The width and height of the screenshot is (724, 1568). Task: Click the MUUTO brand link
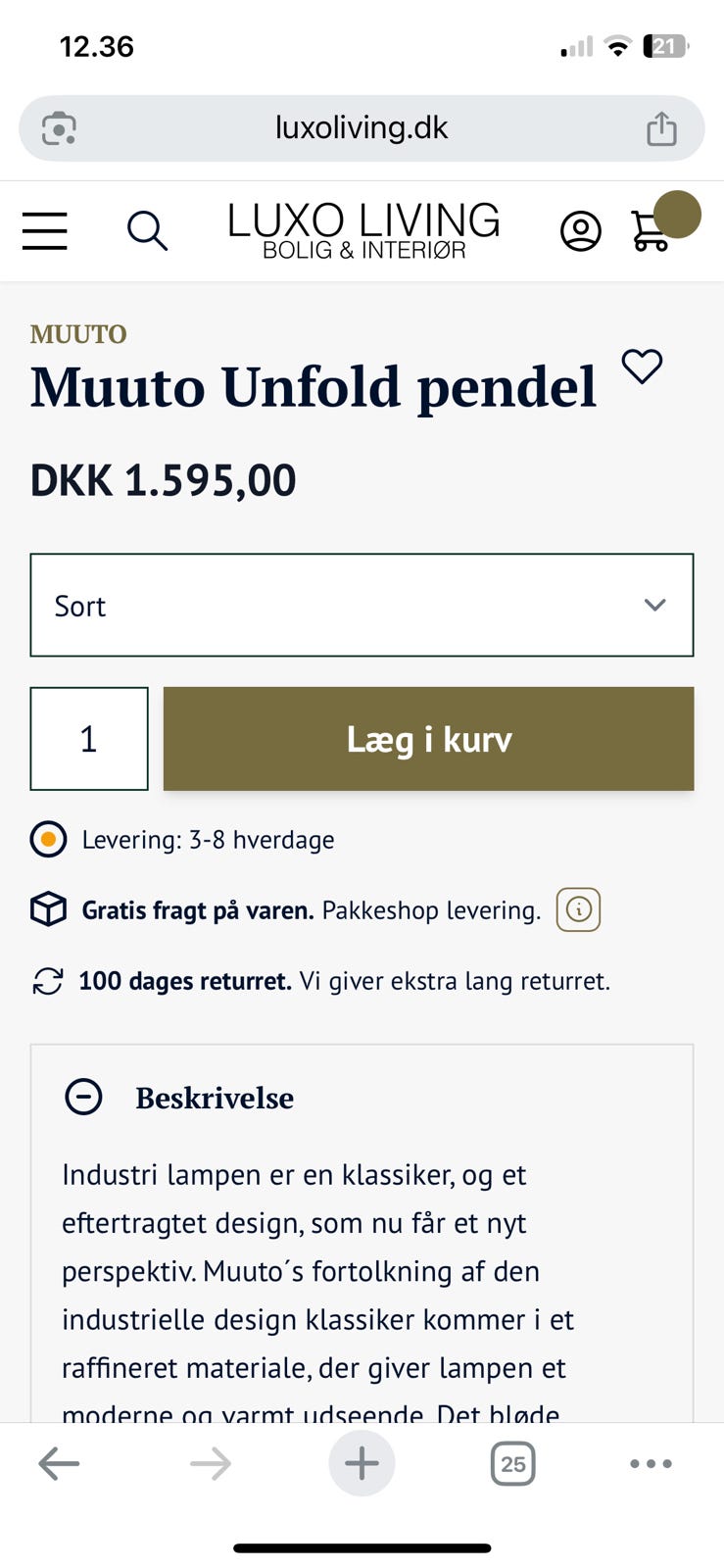tap(78, 334)
